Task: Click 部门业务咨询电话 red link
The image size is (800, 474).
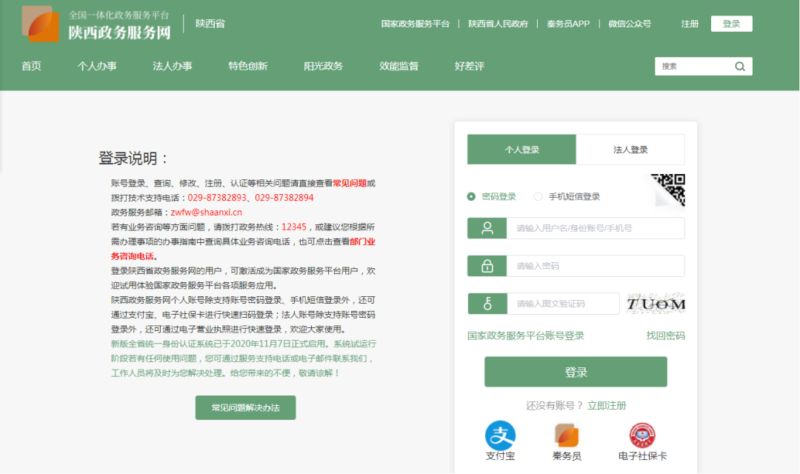Action: (x=243, y=248)
